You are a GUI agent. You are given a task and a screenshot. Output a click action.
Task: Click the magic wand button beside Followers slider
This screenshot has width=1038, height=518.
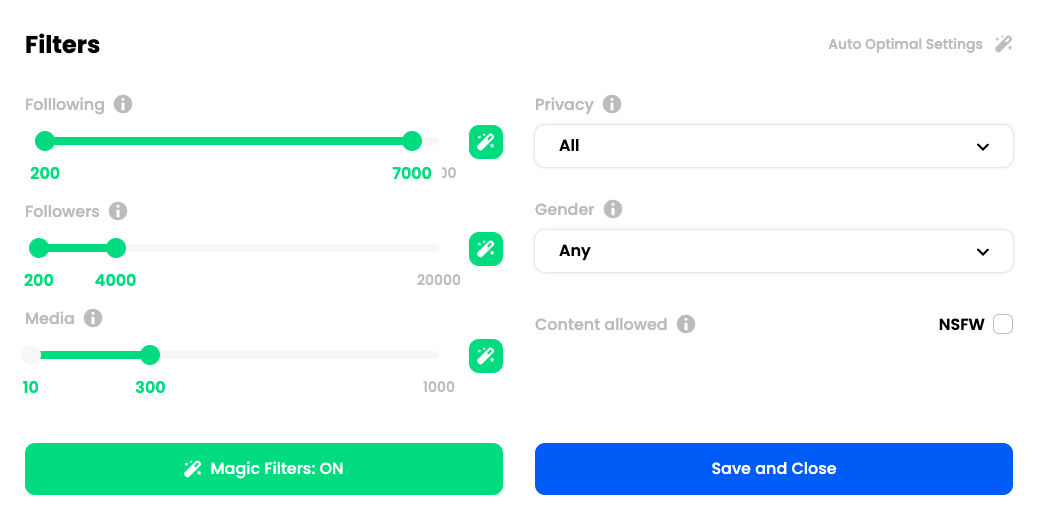point(486,249)
